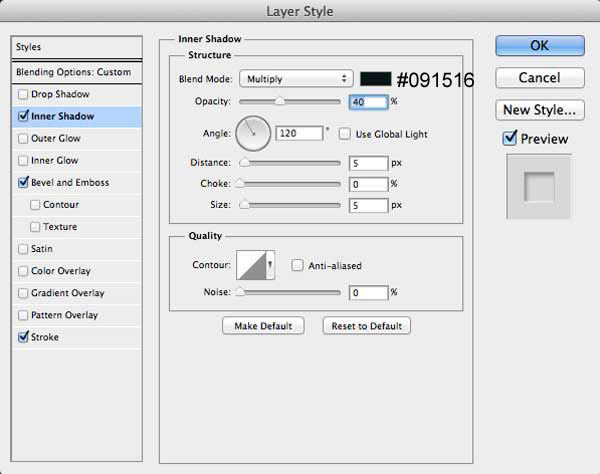Open the Contour curve picker thumbnail
This screenshot has width=600, height=474.
click(251, 265)
